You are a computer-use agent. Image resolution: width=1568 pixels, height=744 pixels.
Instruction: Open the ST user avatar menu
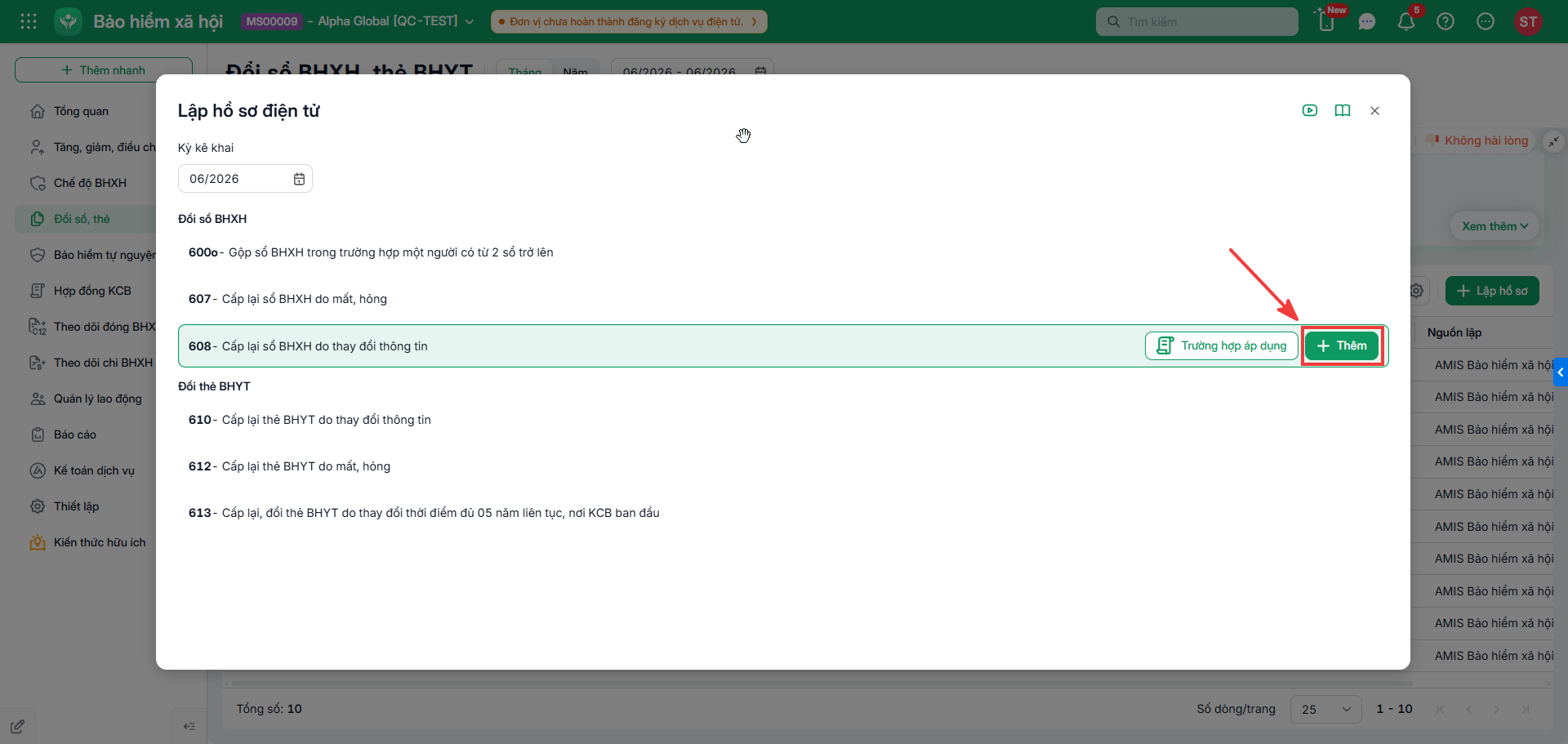pyautogui.click(x=1528, y=21)
